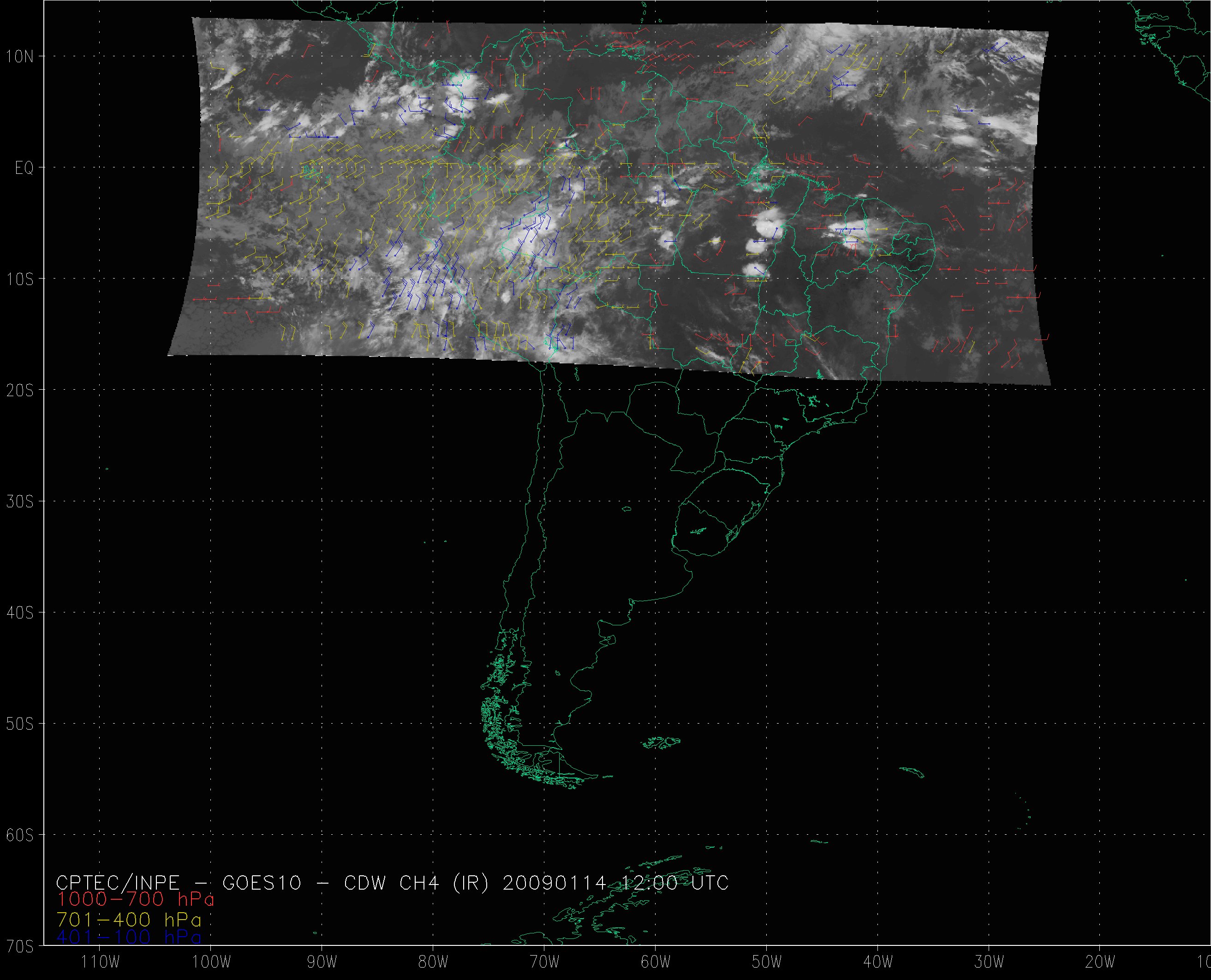The image size is (1211, 980).
Task: Click the 70W longitude axis label
Action: pyautogui.click(x=545, y=962)
